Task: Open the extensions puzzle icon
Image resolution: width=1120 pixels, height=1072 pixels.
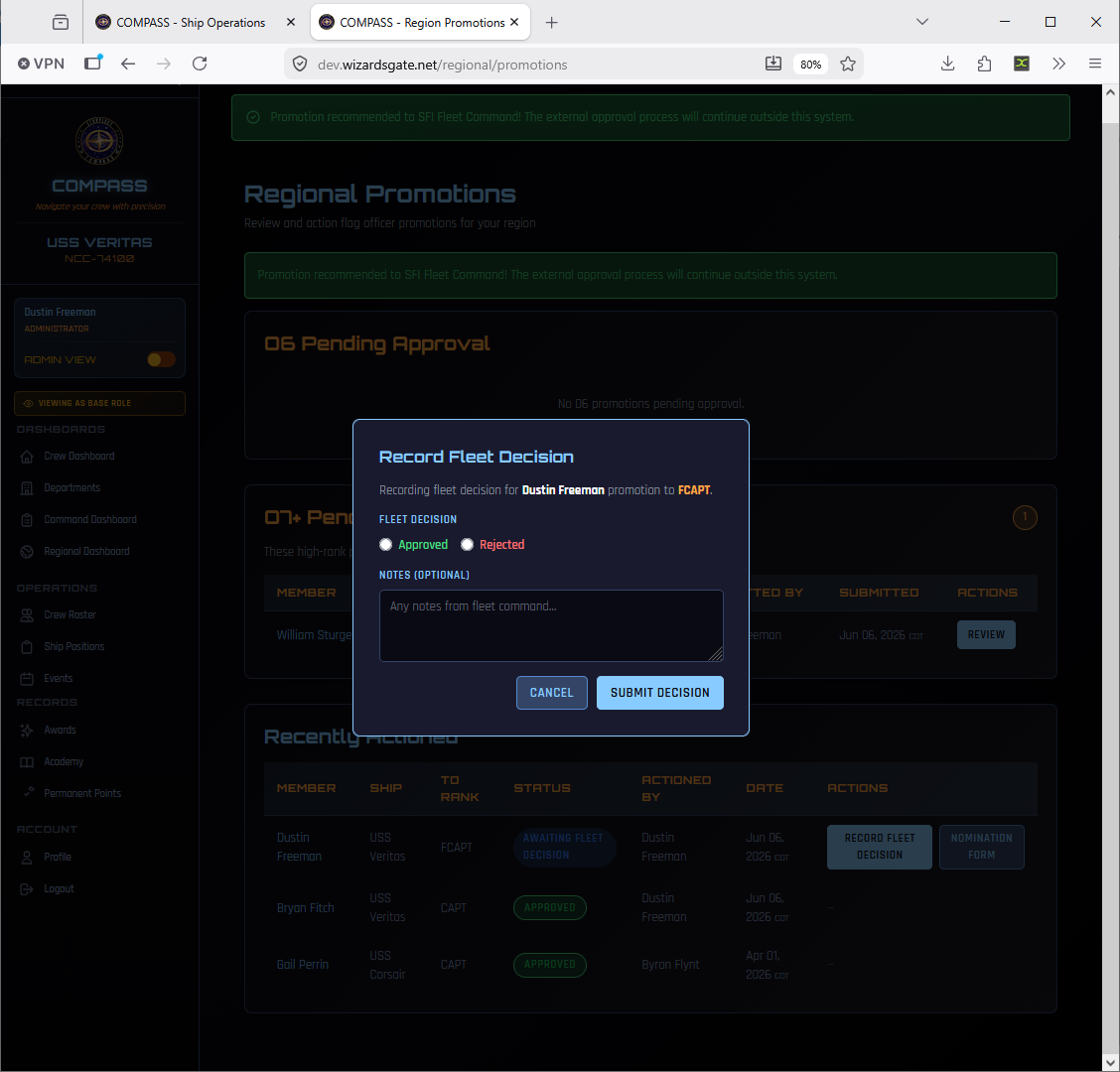Action: (x=984, y=64)
